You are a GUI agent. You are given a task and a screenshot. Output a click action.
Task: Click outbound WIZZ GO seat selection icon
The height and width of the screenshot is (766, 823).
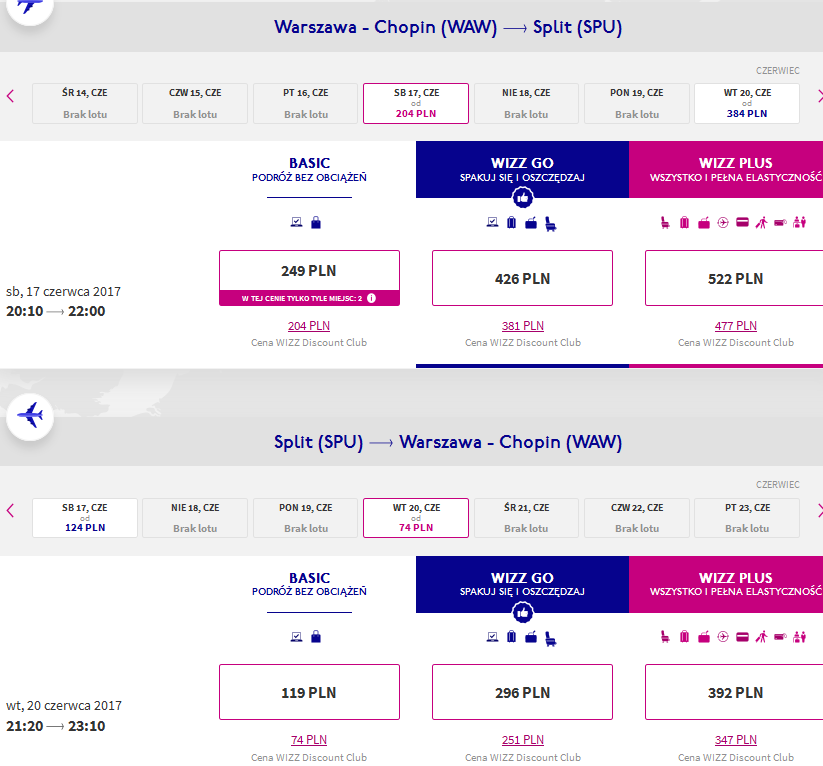(x=551, y=224)
